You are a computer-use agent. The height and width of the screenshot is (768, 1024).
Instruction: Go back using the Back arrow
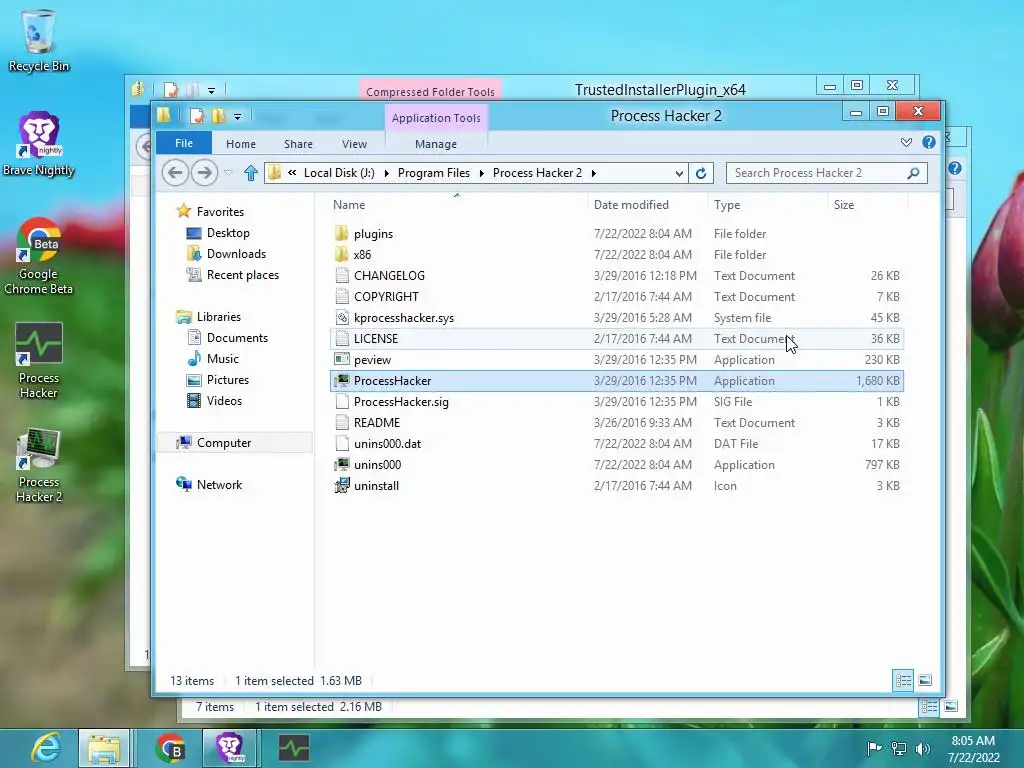pos(174,173)
